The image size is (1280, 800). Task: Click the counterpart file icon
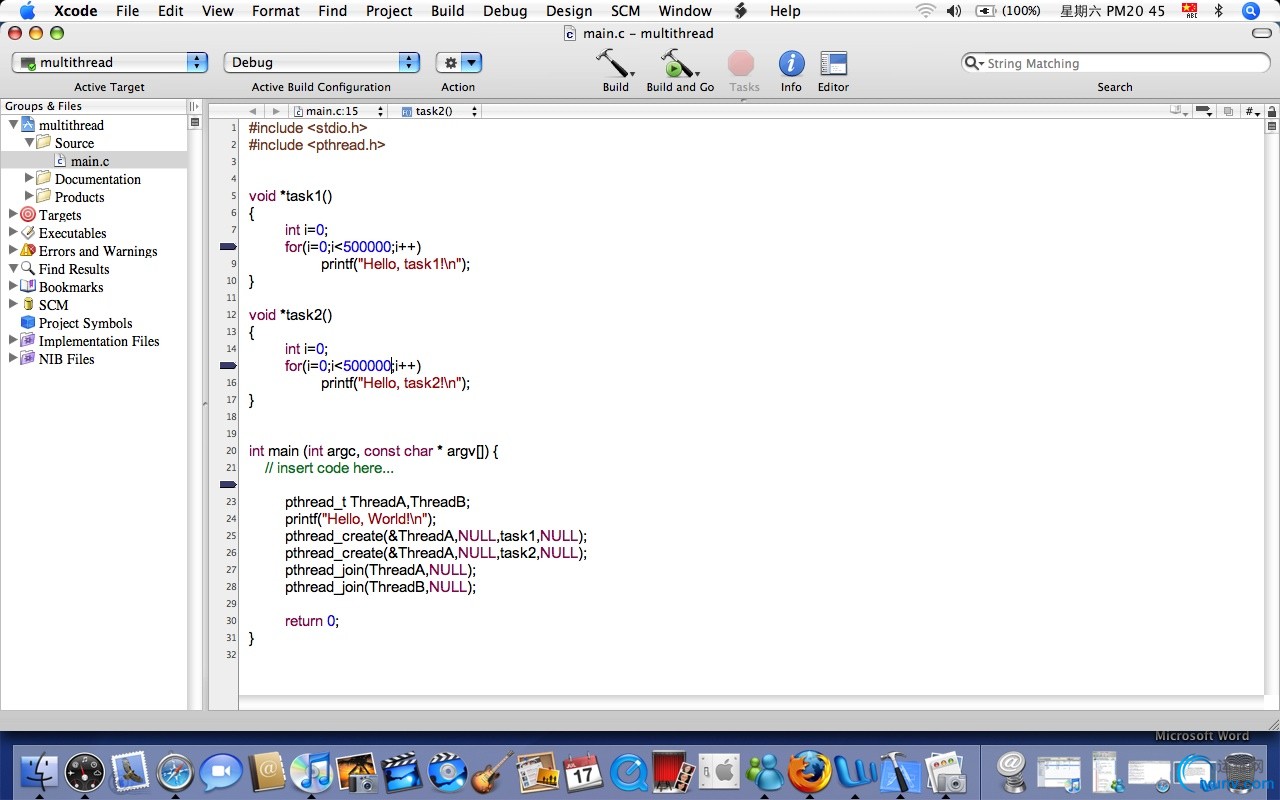tap(1228, 111)
